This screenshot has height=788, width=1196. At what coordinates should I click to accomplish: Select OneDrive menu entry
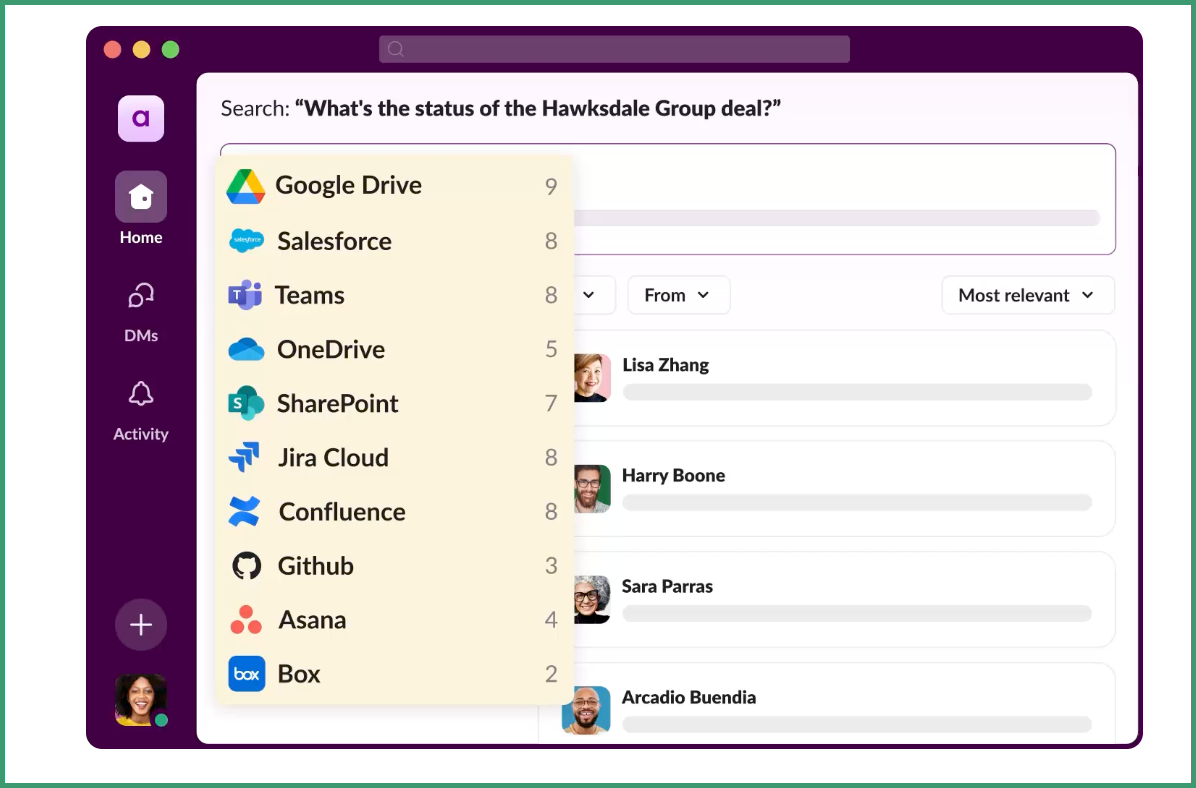click(394, 349)
